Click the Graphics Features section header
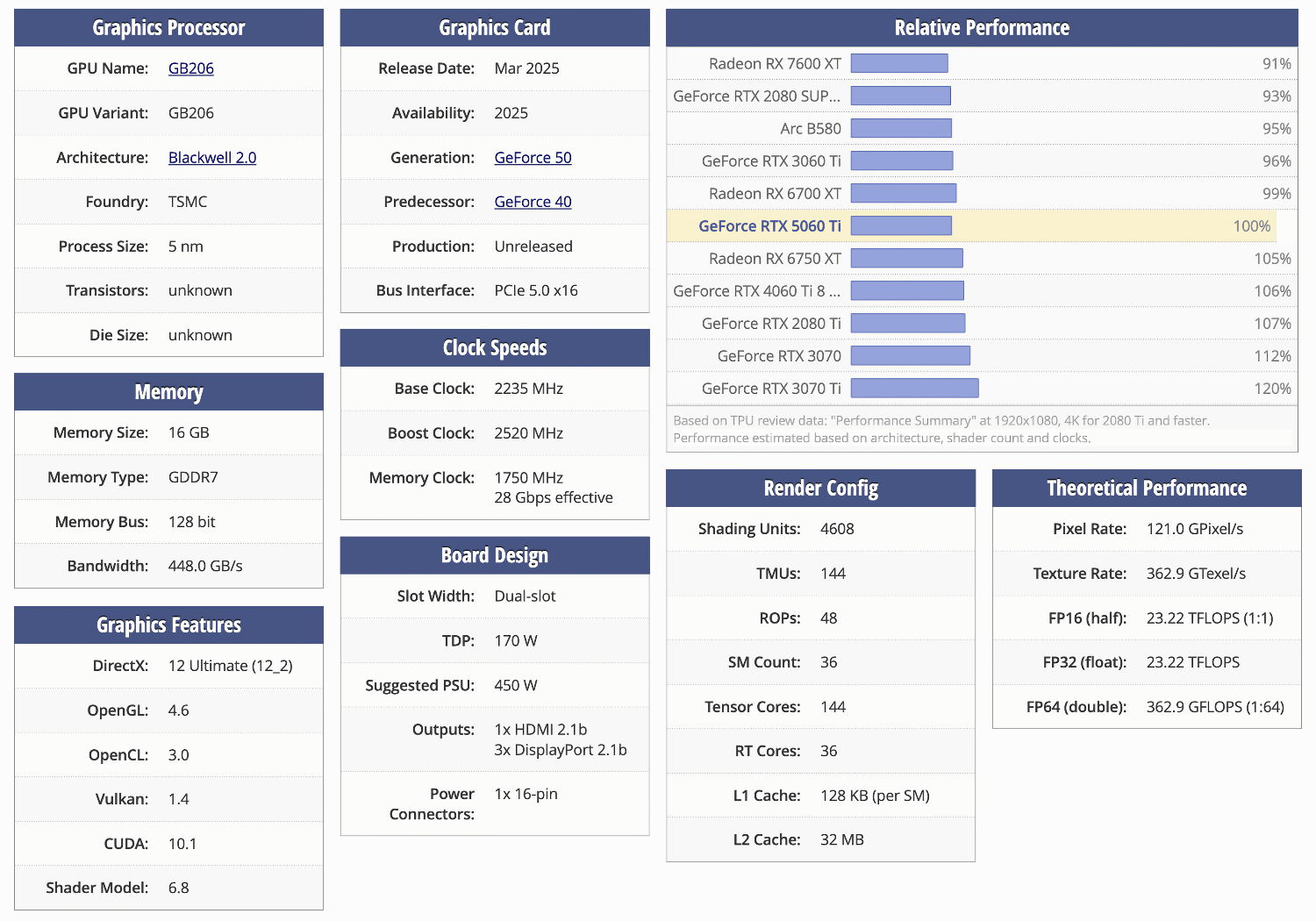 pos(168,625)
